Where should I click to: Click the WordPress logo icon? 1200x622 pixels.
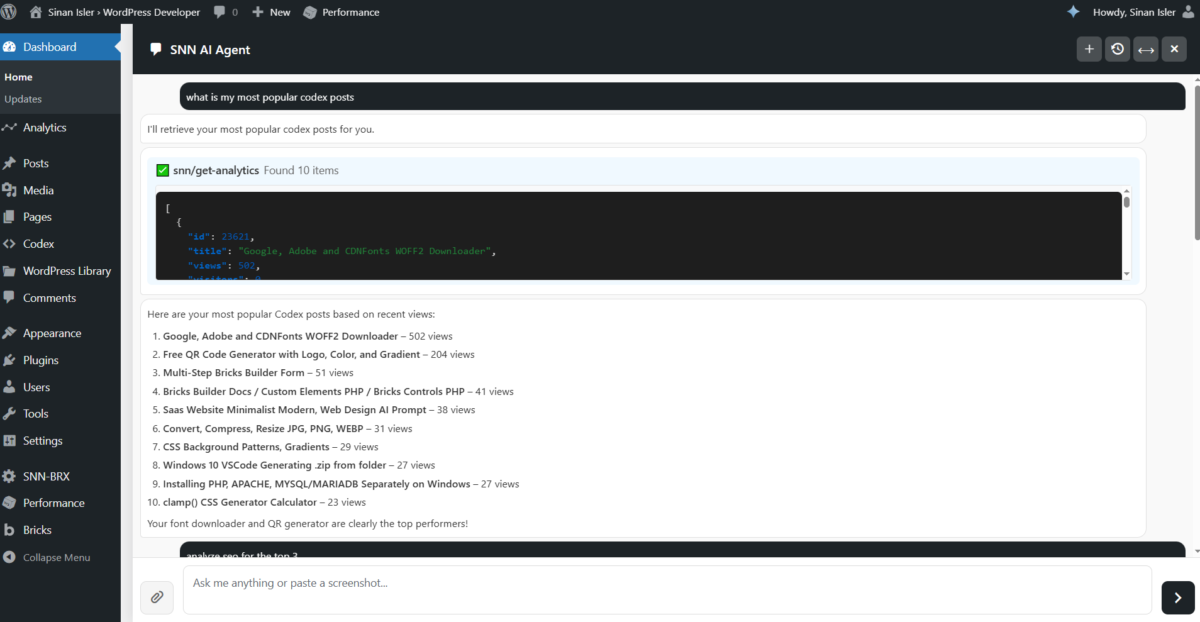[10, 12]
